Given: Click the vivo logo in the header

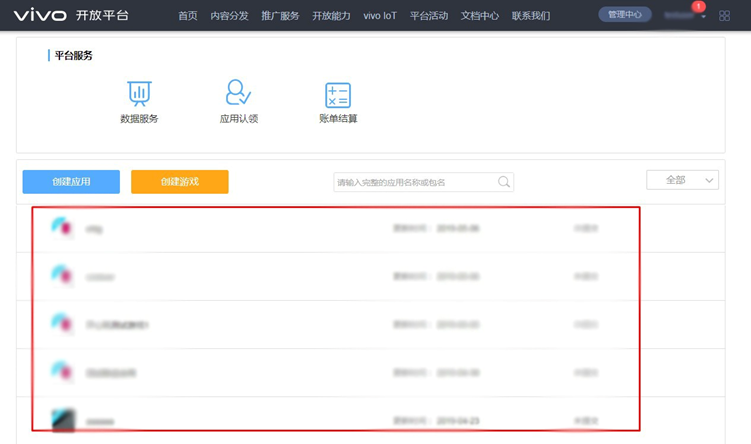Looking at the screenshot, I should click(x=39, y=15).
